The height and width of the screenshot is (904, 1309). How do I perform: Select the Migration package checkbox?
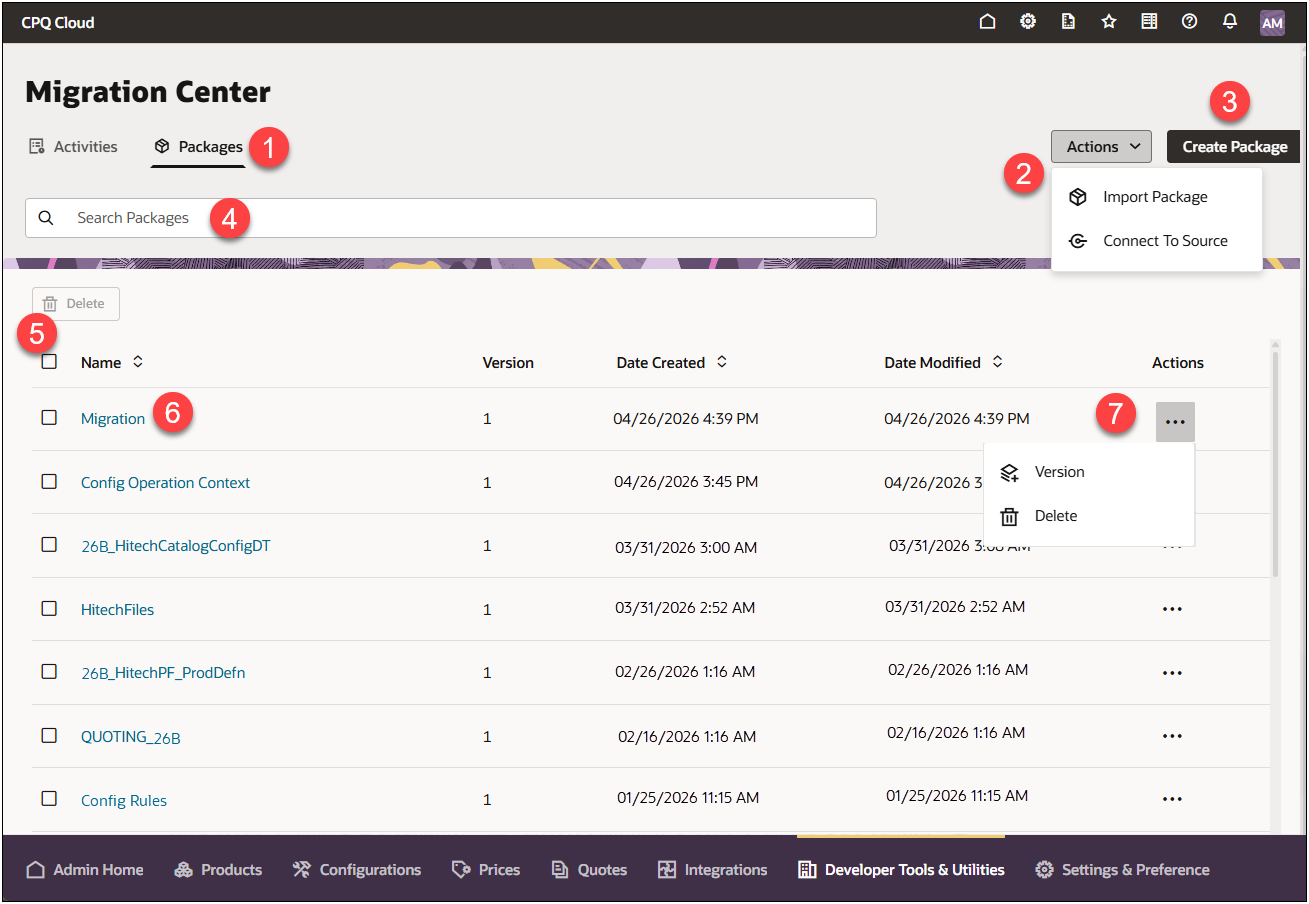[x=49, y=418]
